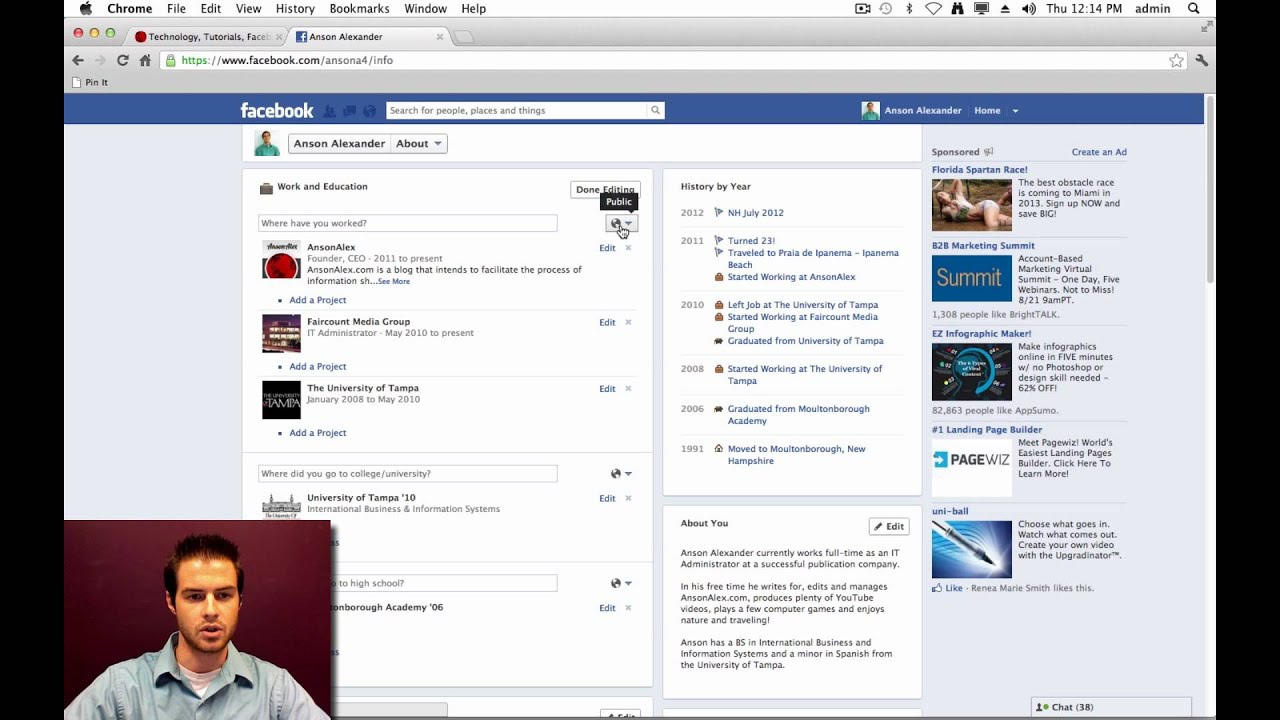Click Edit link for the AnsonAlex job

pyautogui.click(x=607, y=248)
